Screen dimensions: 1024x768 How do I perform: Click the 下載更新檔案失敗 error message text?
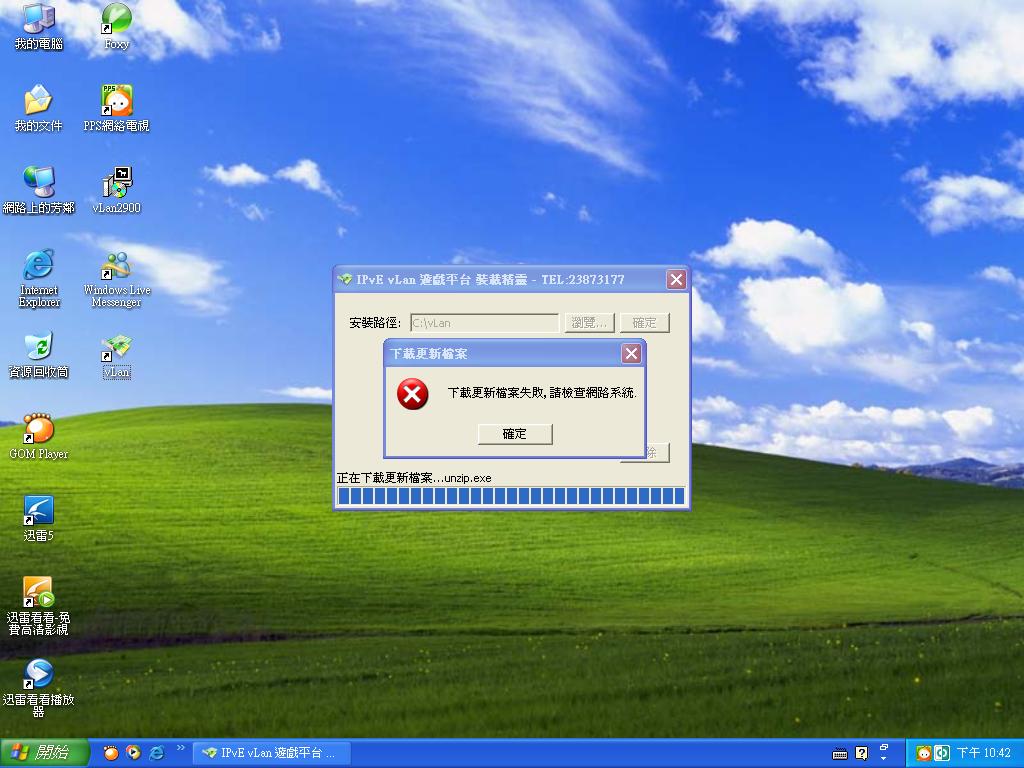(x=542, y=392)
